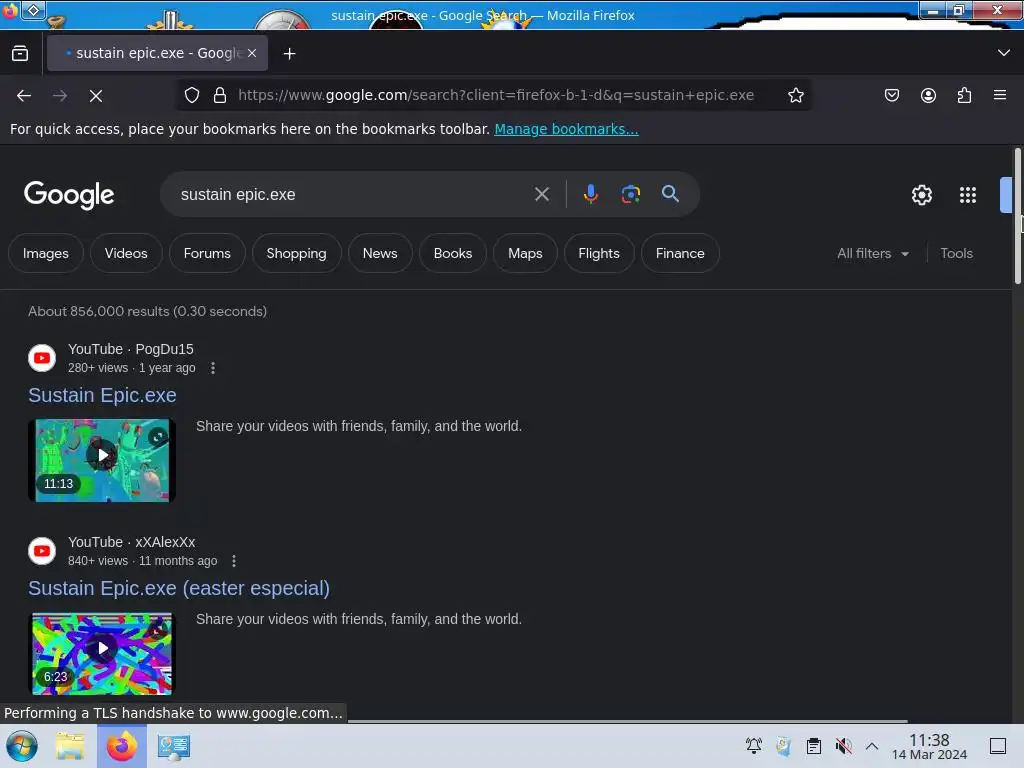This screenshot has height=768, width=1024.
Task: Play the 6:23 video thumbnail
Action: tap(102, 653)
